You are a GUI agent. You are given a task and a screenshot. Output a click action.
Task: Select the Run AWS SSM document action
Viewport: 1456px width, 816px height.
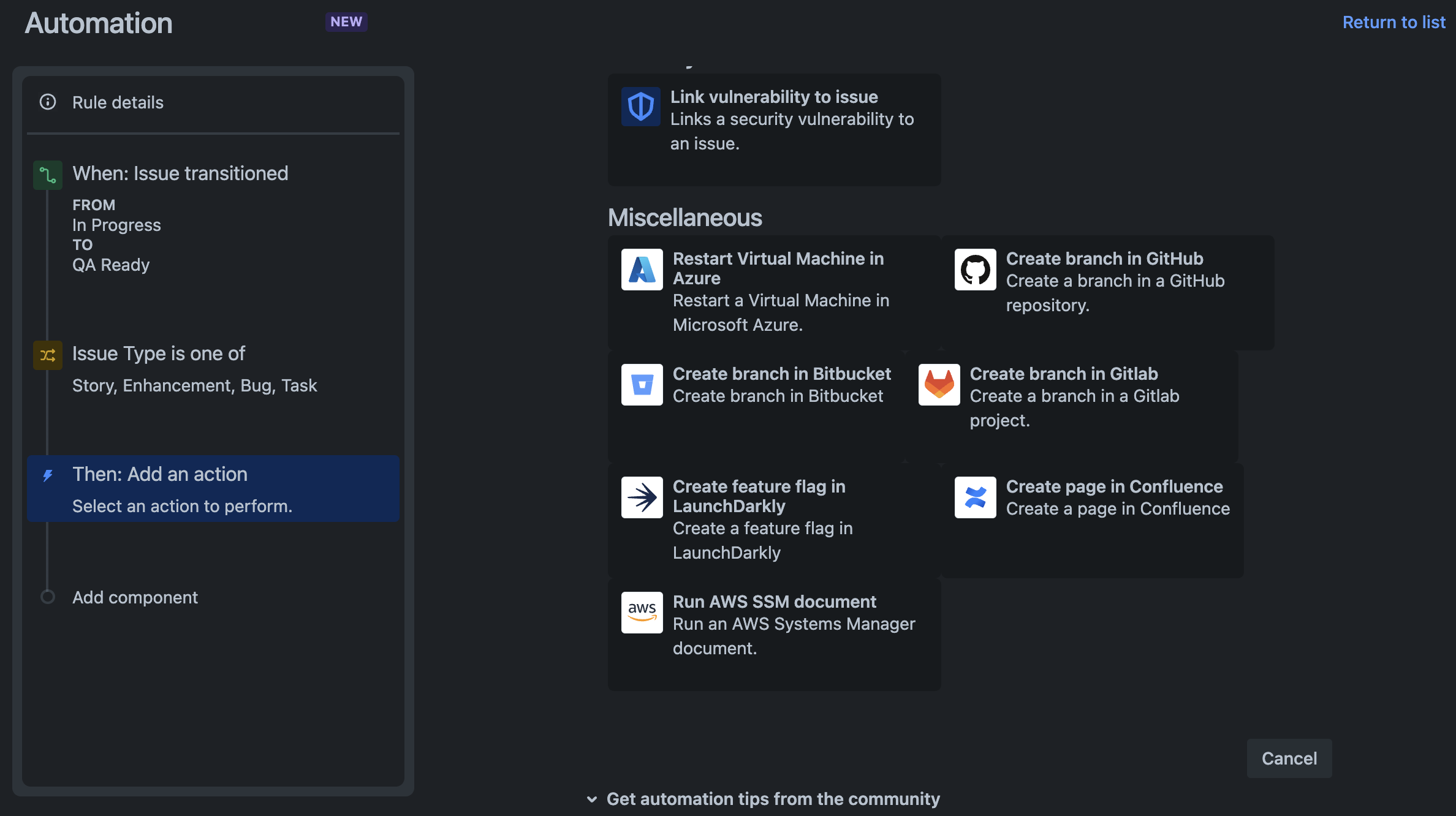tap(773, 624)
